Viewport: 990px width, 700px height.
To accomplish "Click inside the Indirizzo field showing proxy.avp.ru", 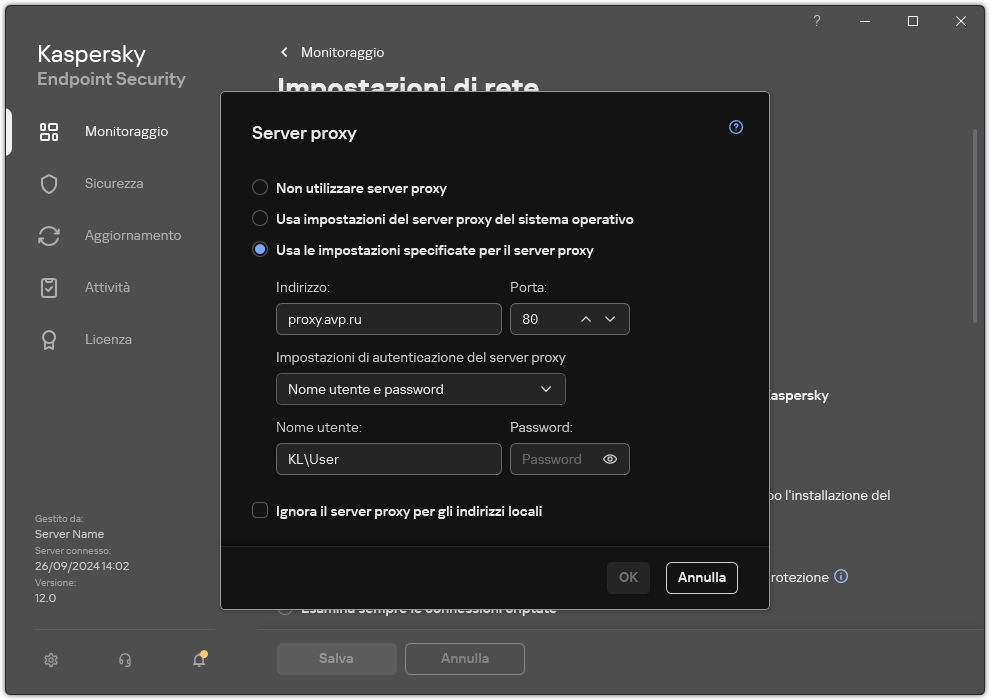I will pos(388,319).
